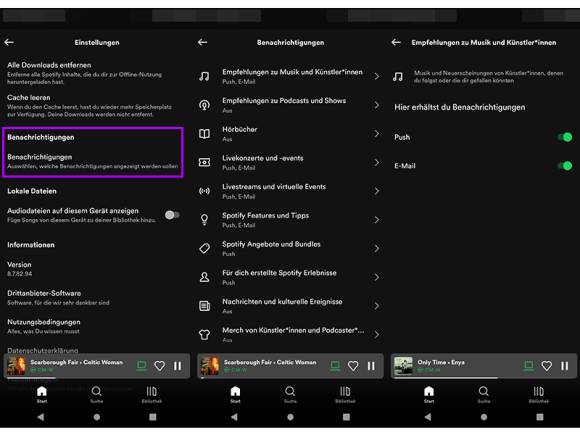Seek in Scarborough Fair progress bar, Einstellungen screen
Screen dimensions: 580x435
pyautogui.click(x=97, y=378)
